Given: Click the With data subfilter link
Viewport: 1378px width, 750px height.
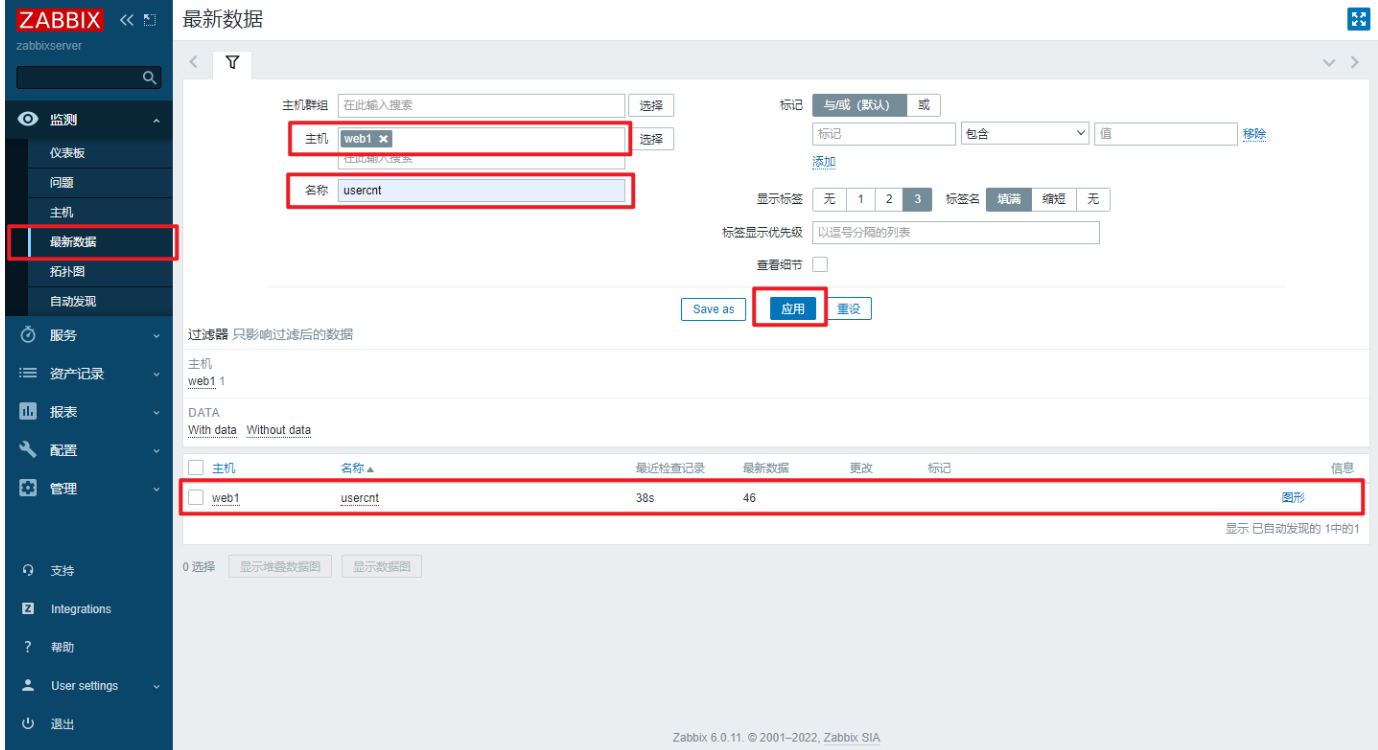Looking at the screenshot, I should point(212,430).
